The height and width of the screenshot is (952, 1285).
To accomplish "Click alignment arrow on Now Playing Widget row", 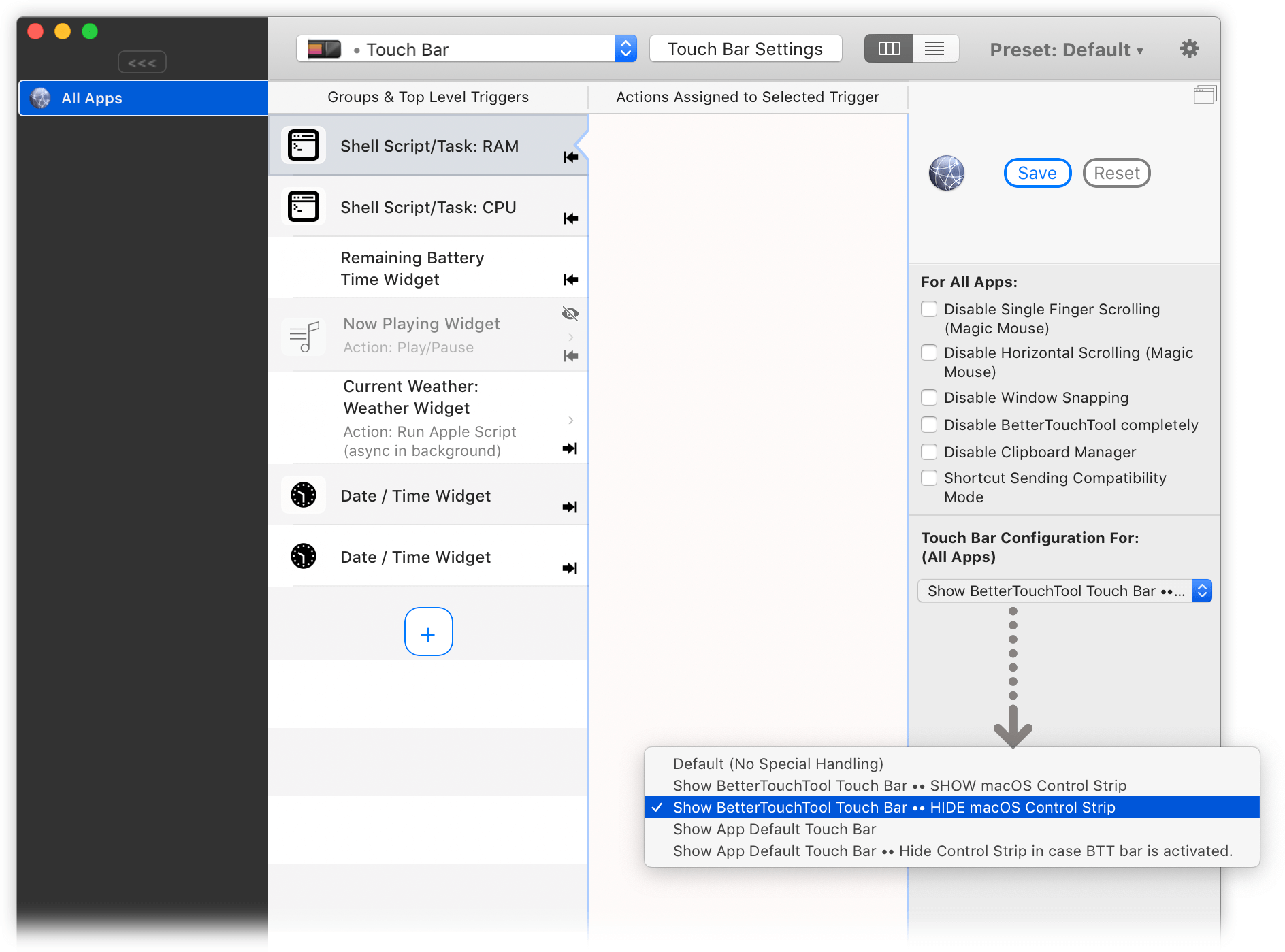I will click(570, 356).
